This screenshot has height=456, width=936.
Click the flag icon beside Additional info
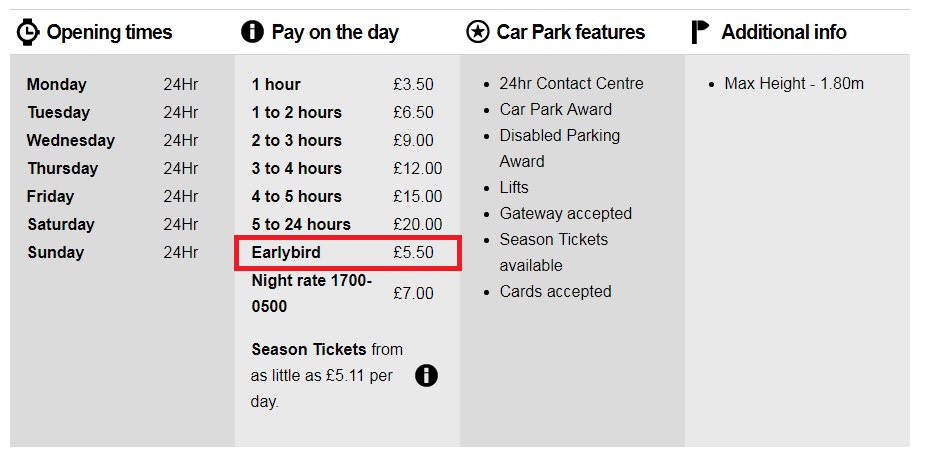pyautogui.click(x=700, y=32)
